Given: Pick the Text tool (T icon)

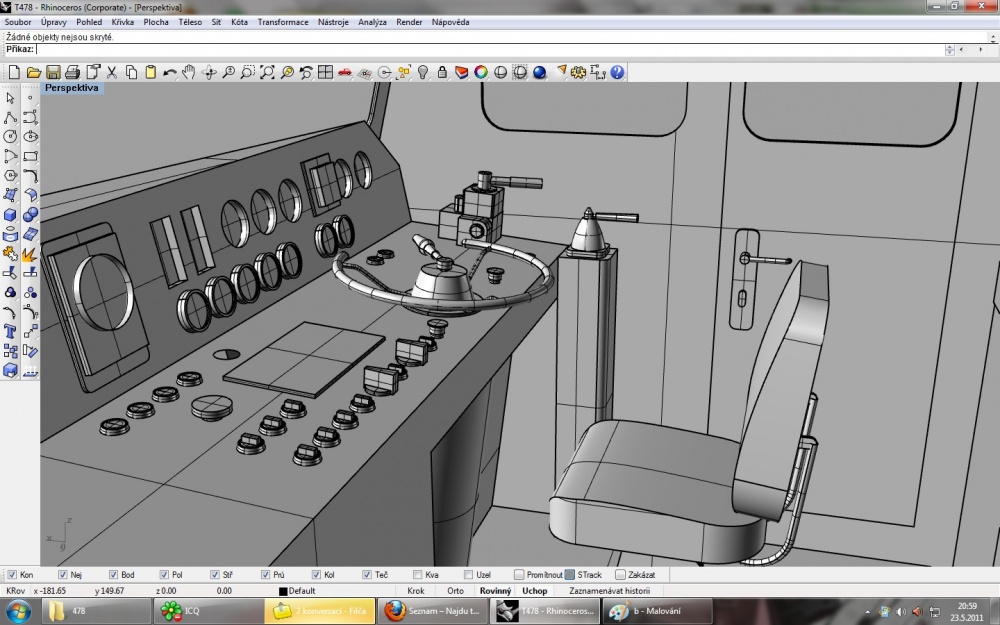Looking at the screenshot, I should coord(10,332).
